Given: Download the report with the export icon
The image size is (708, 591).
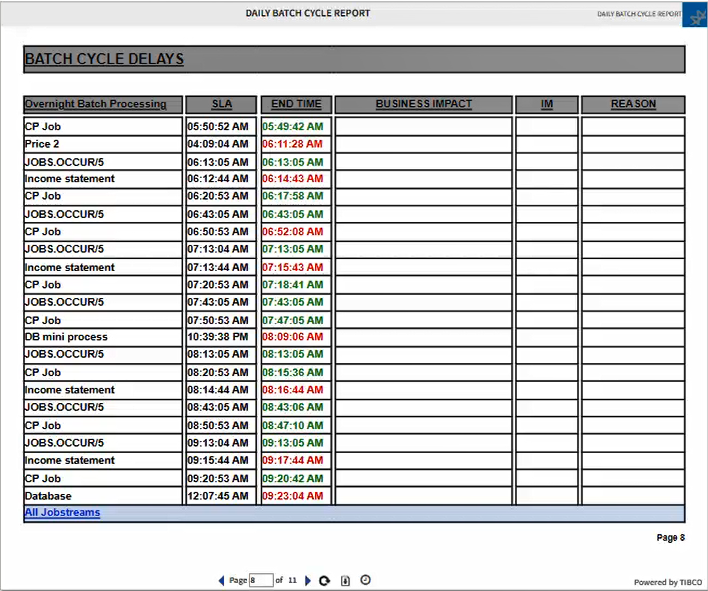Looking at the screenshot, I should [345, 581].
